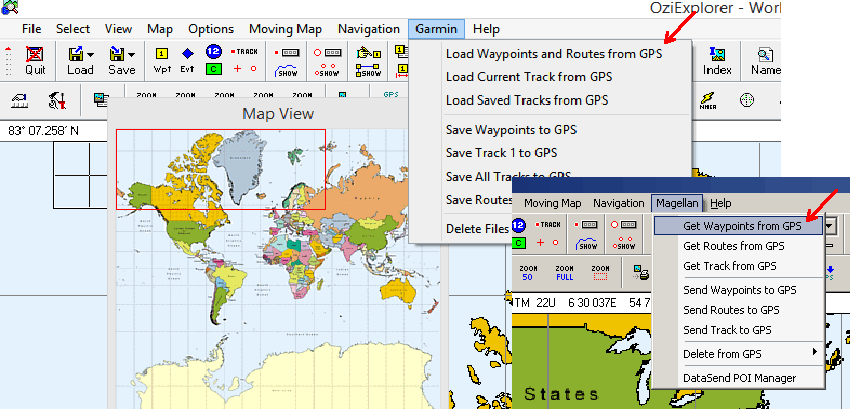Click the Map View window title

[278, 113]
